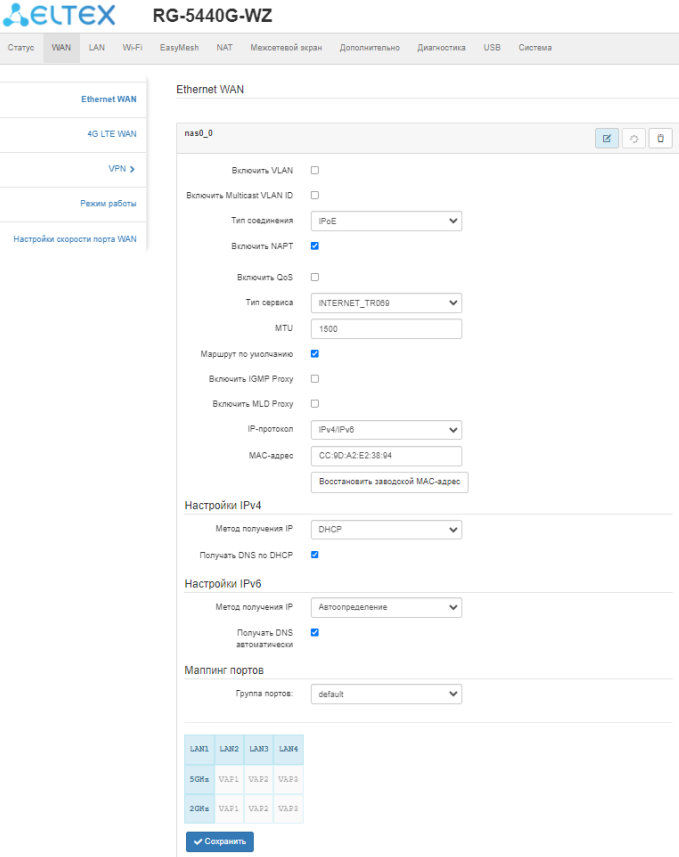Screen dimensions: 679x857
Task: Select the LAN1 port cell
Action: (x=199, y=749)
